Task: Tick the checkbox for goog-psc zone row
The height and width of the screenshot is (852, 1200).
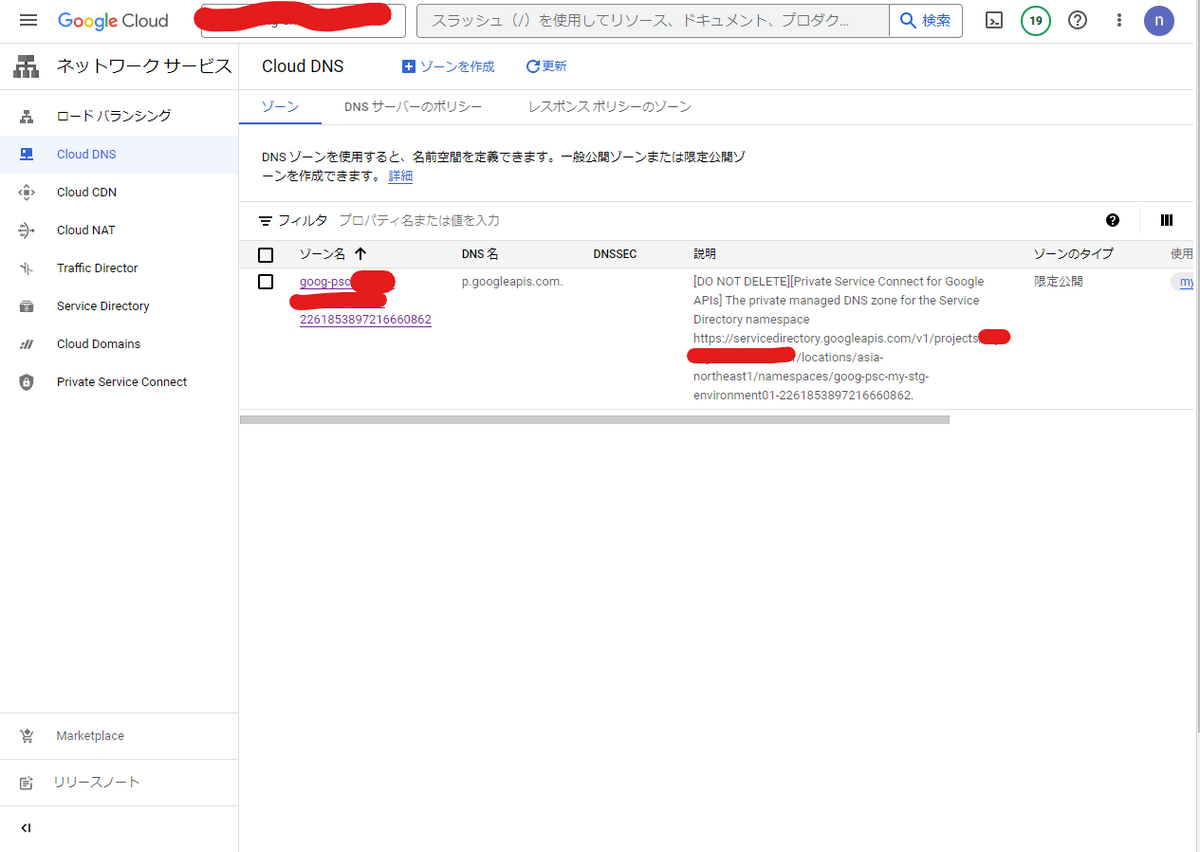Action: tap(266, 282)
